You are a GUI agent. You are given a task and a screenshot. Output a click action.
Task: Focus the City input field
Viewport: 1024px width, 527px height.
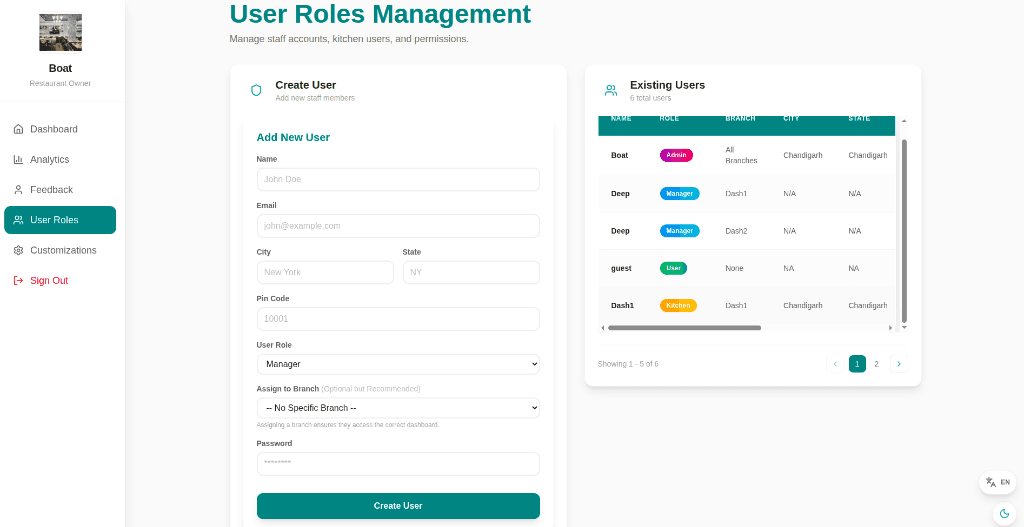click(325, 272)
